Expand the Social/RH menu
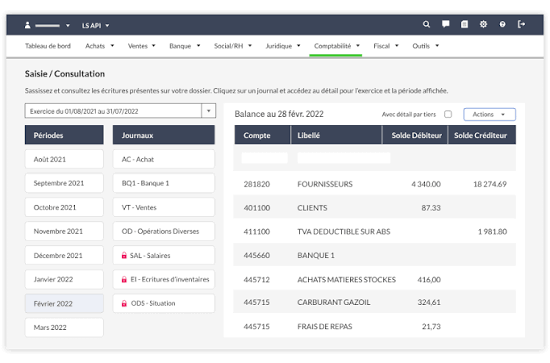550x363 pixels. click(233, 46)
